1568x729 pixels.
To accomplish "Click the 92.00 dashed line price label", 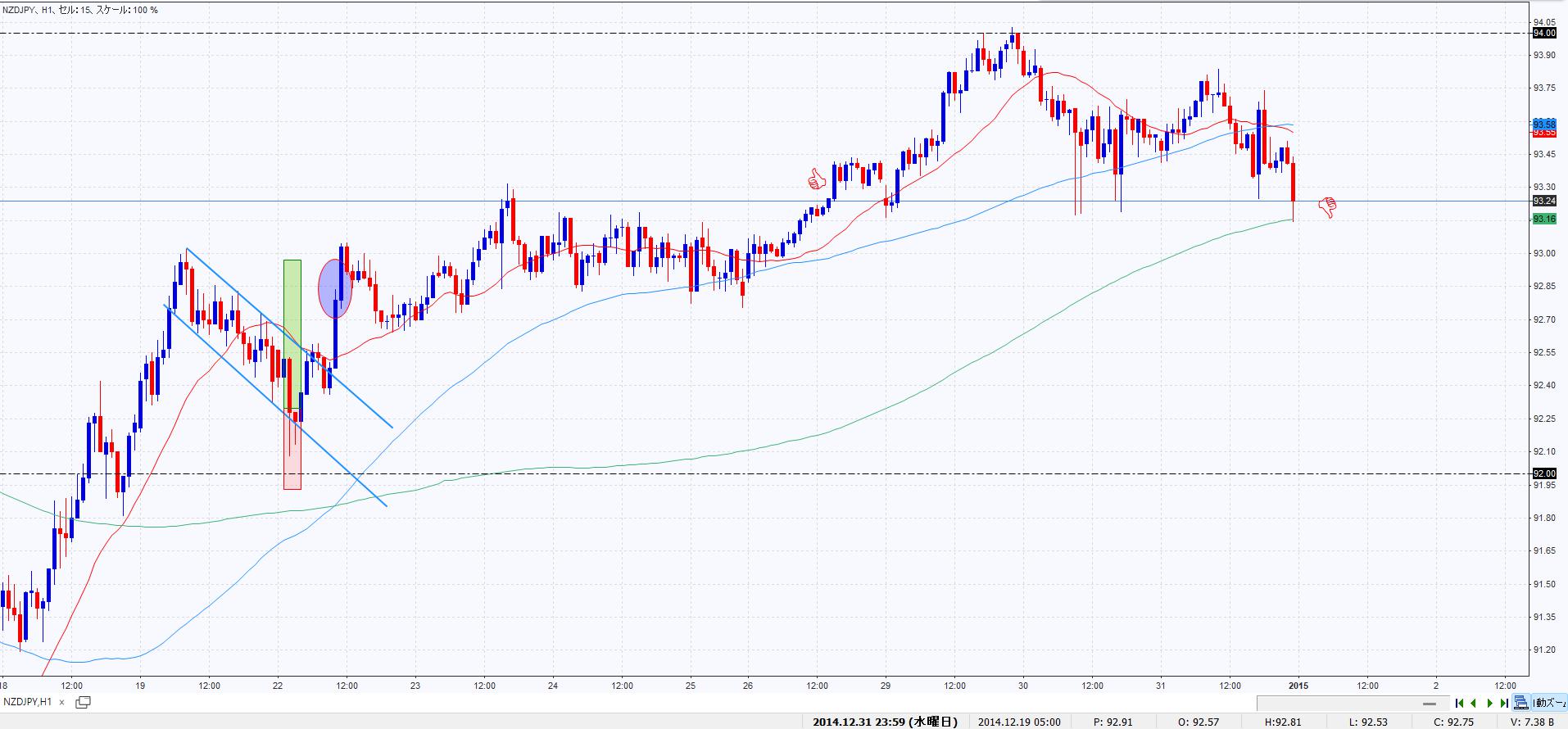I will (1544, 473).
